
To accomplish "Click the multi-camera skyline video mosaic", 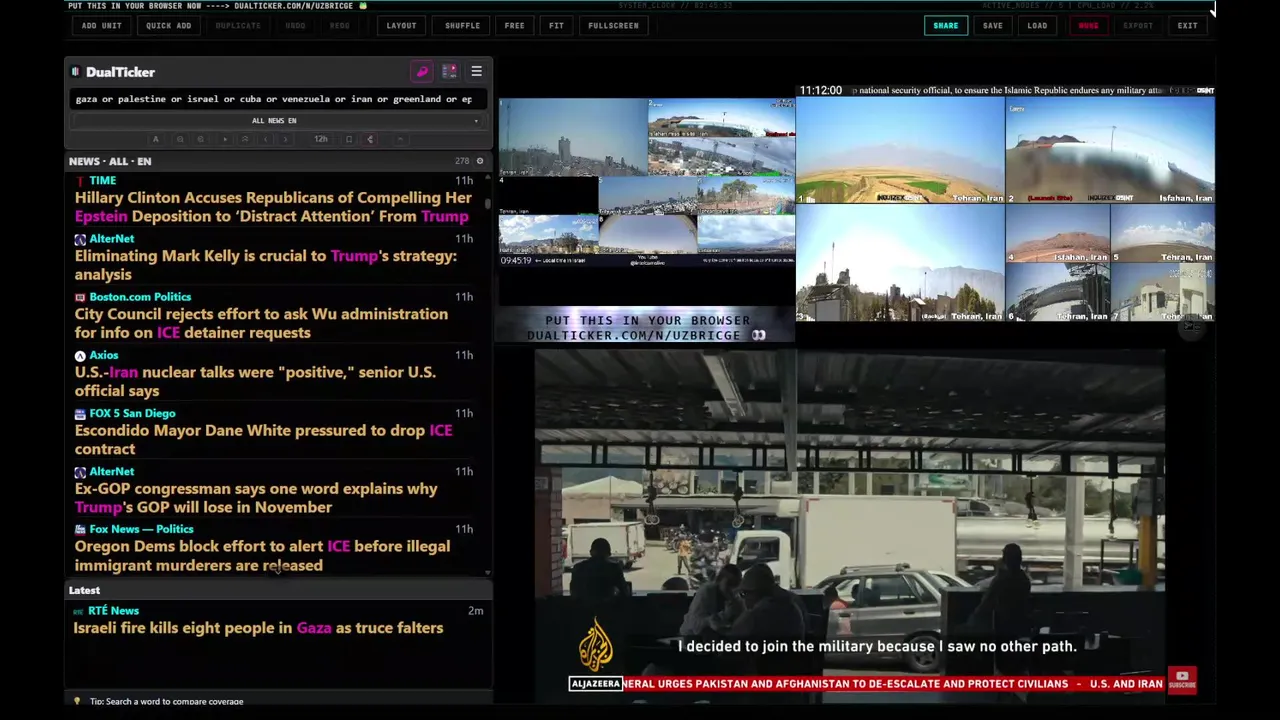I will (x=647, y=182).
